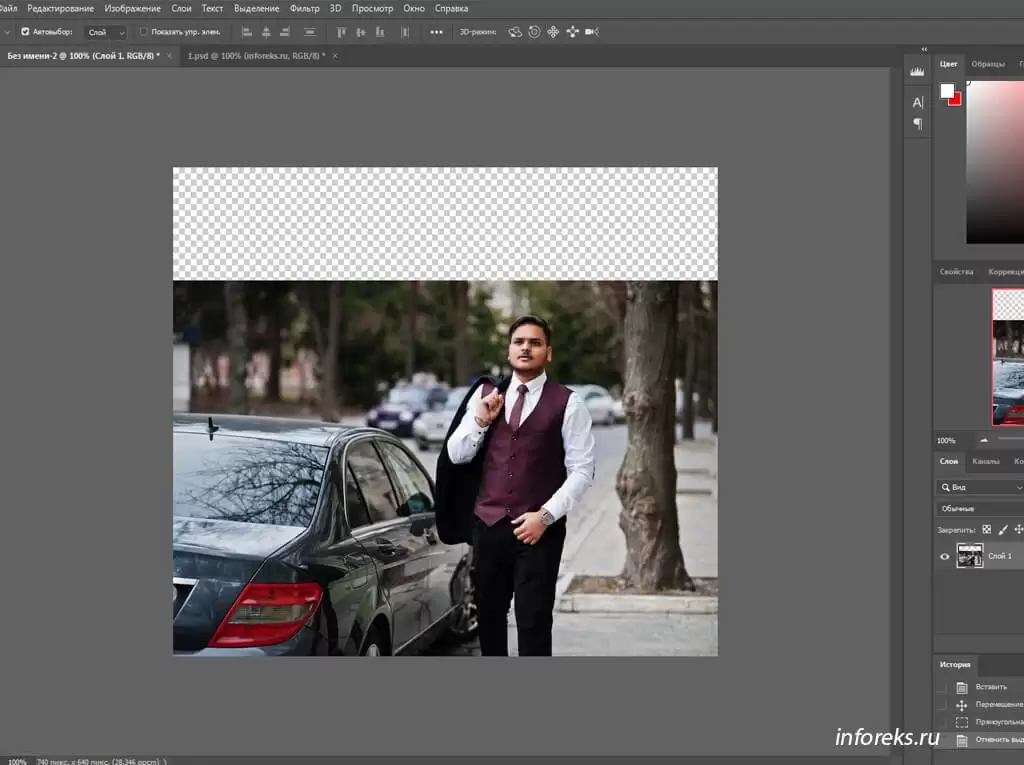Click the 3D camera video icon
Viewport: 1024px width, 765px height.
point(592,32)
